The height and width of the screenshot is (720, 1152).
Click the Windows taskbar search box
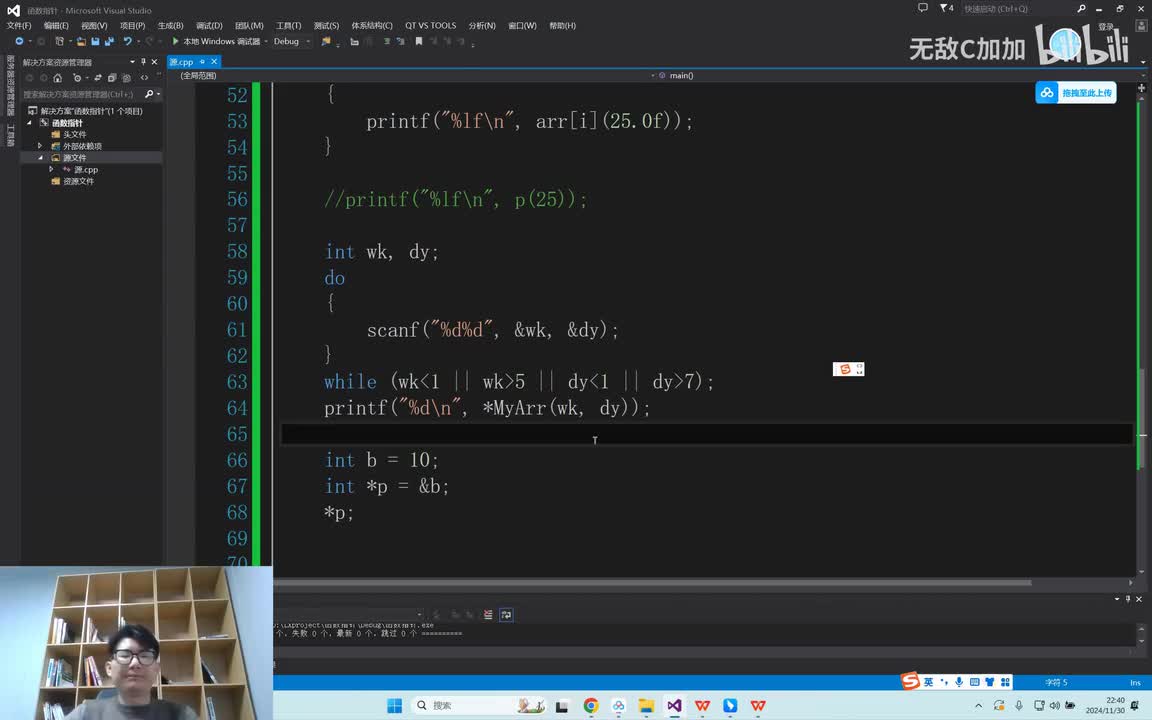(479, 705)
